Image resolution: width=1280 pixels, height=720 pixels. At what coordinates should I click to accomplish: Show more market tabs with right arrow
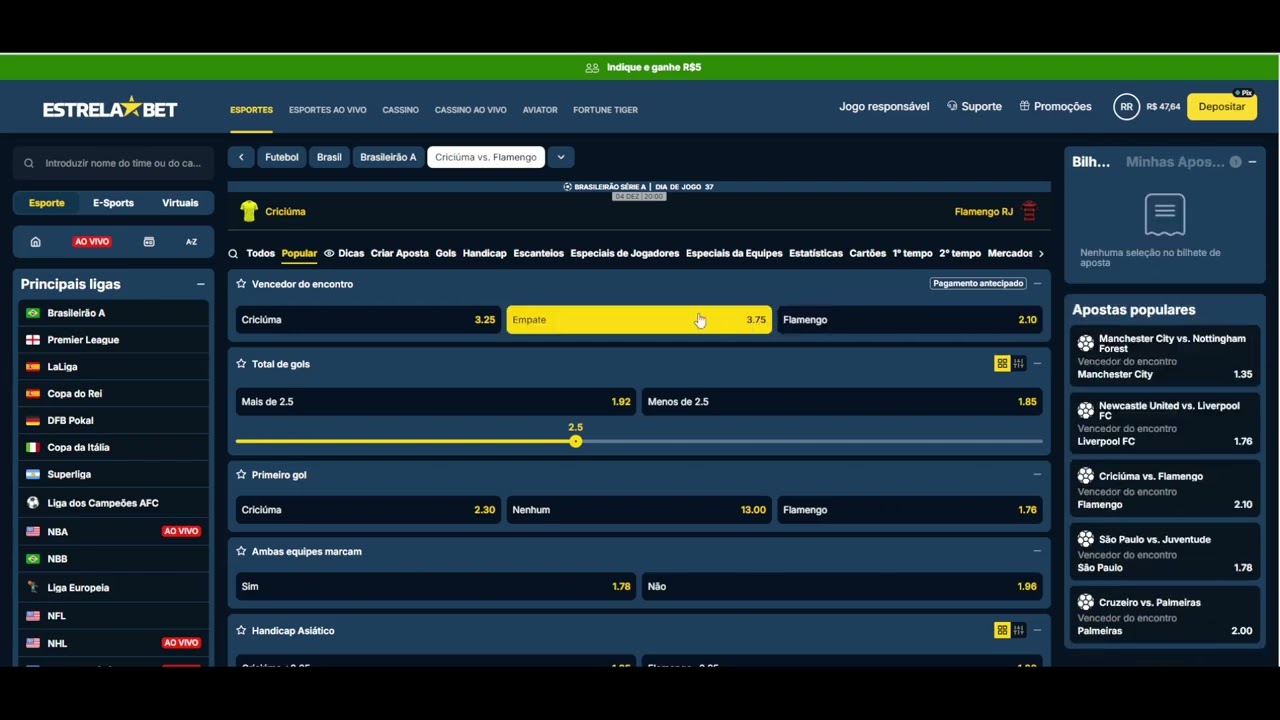pos(1041,254)
